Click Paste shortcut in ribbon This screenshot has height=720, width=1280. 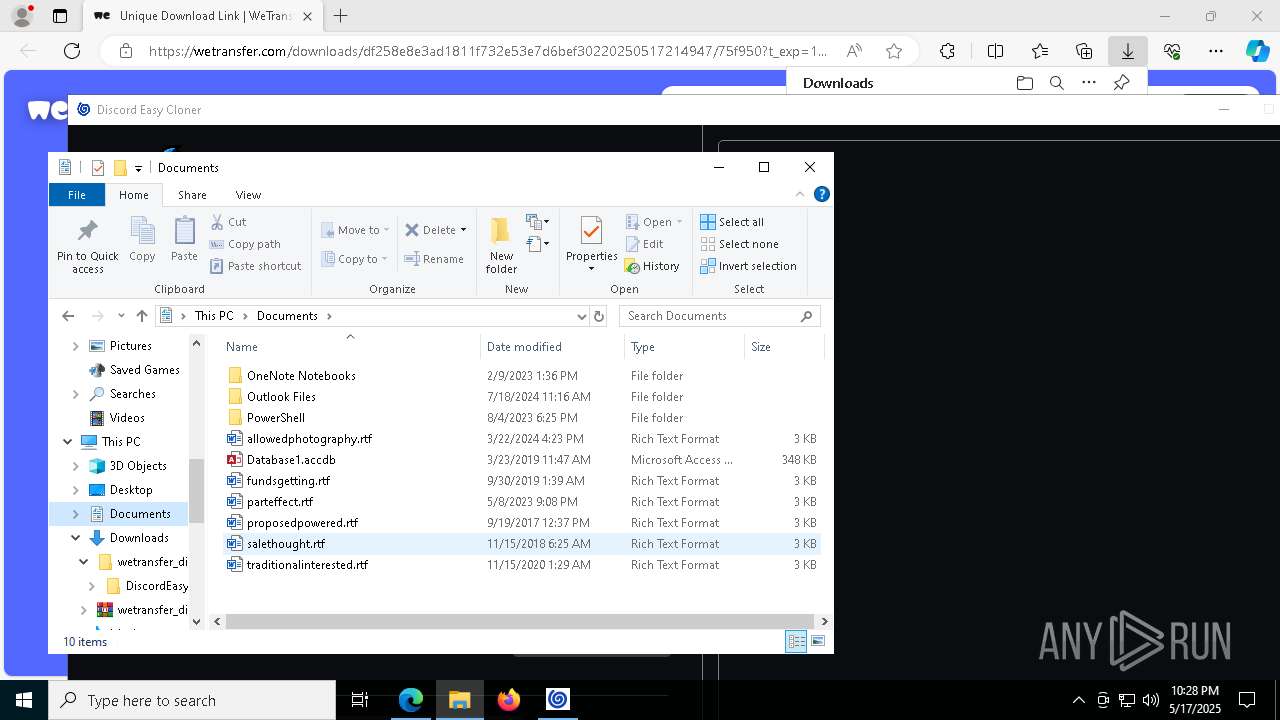point(255,266)
